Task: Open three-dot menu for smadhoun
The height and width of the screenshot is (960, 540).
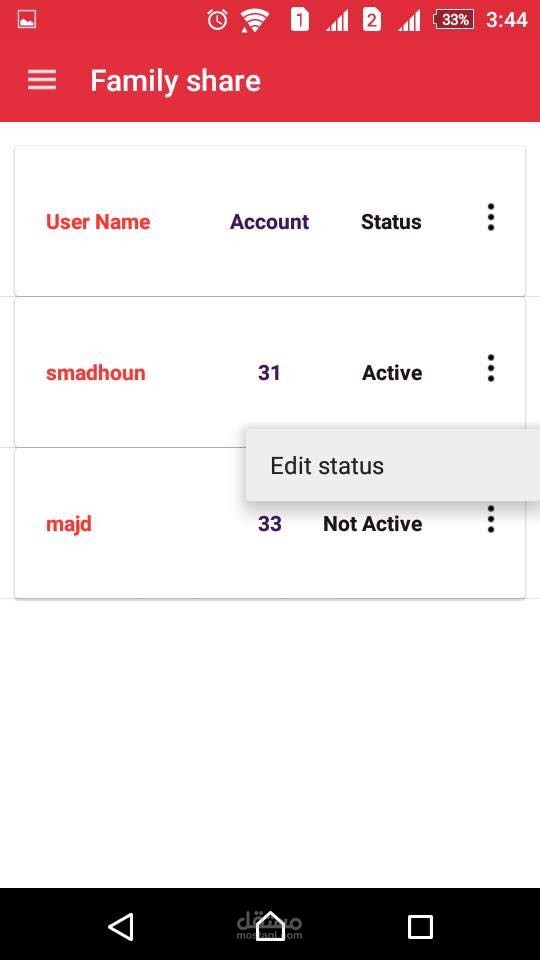Action: pyautogui.click(x=490, y=368)
